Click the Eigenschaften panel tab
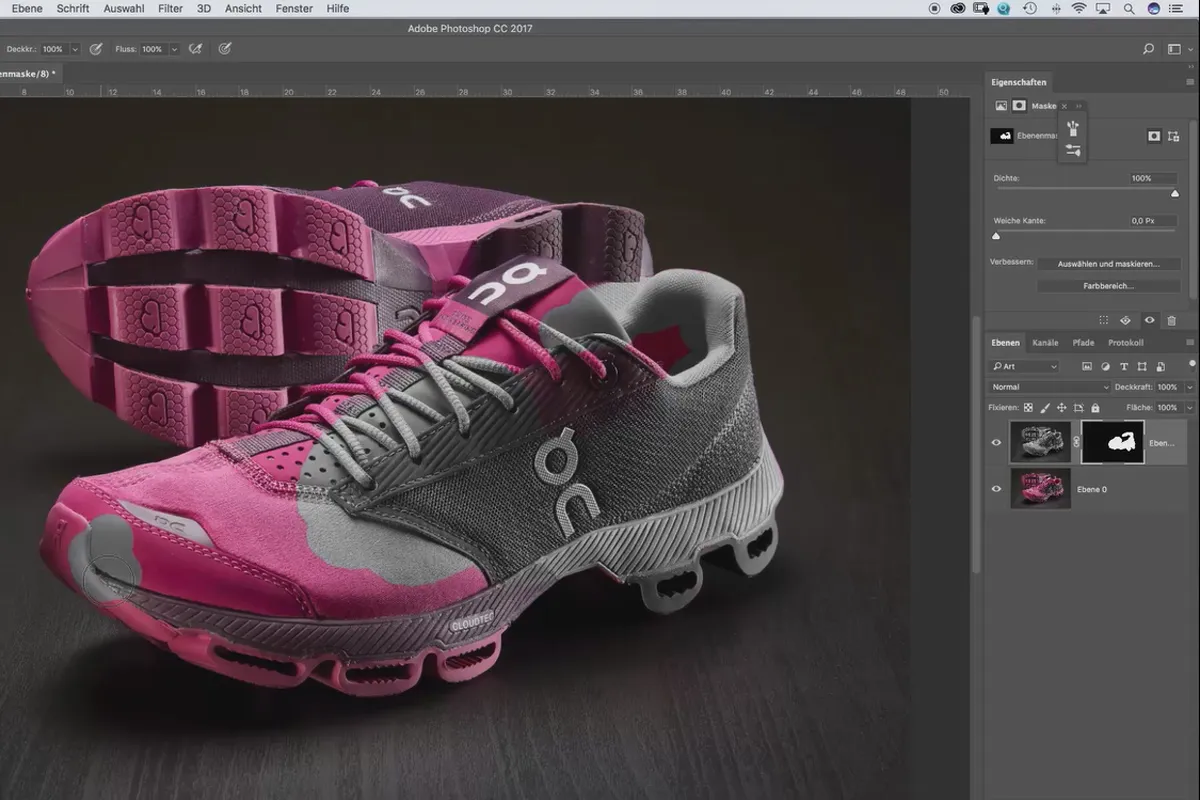This screenshot has width=1200, height=800. pos(1019,82)
